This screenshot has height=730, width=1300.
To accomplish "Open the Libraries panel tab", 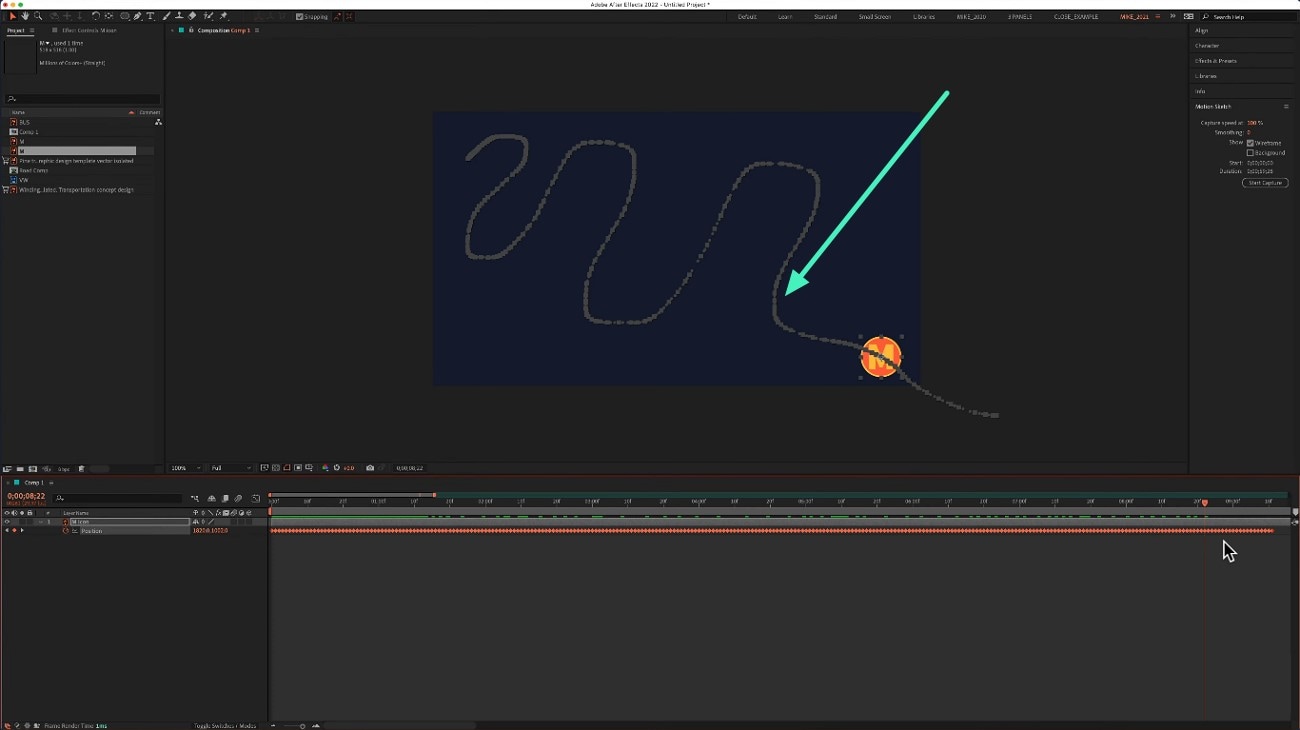I will pos(1205,75).
